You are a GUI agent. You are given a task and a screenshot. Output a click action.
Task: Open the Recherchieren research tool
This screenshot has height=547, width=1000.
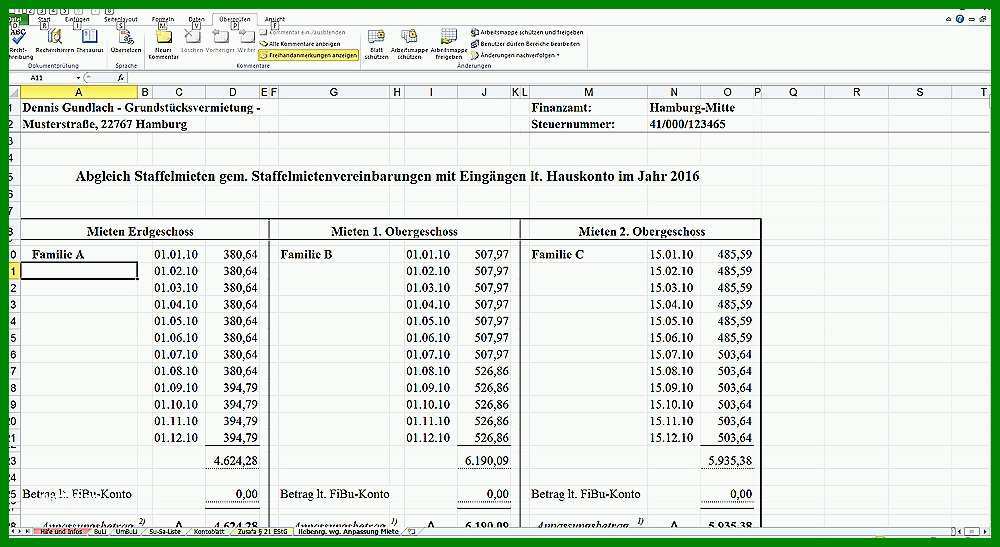[54, 41]
